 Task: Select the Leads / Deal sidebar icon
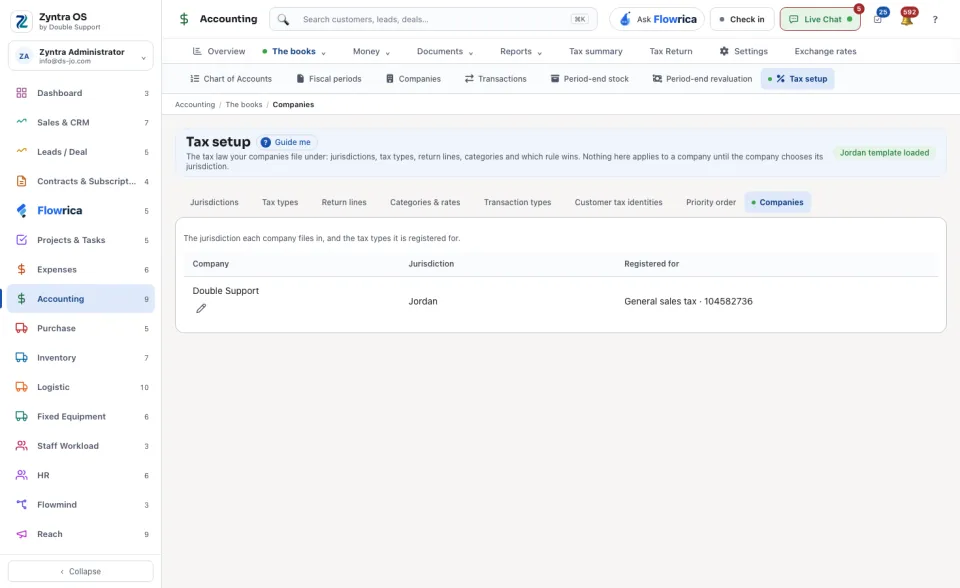[21, 152]
